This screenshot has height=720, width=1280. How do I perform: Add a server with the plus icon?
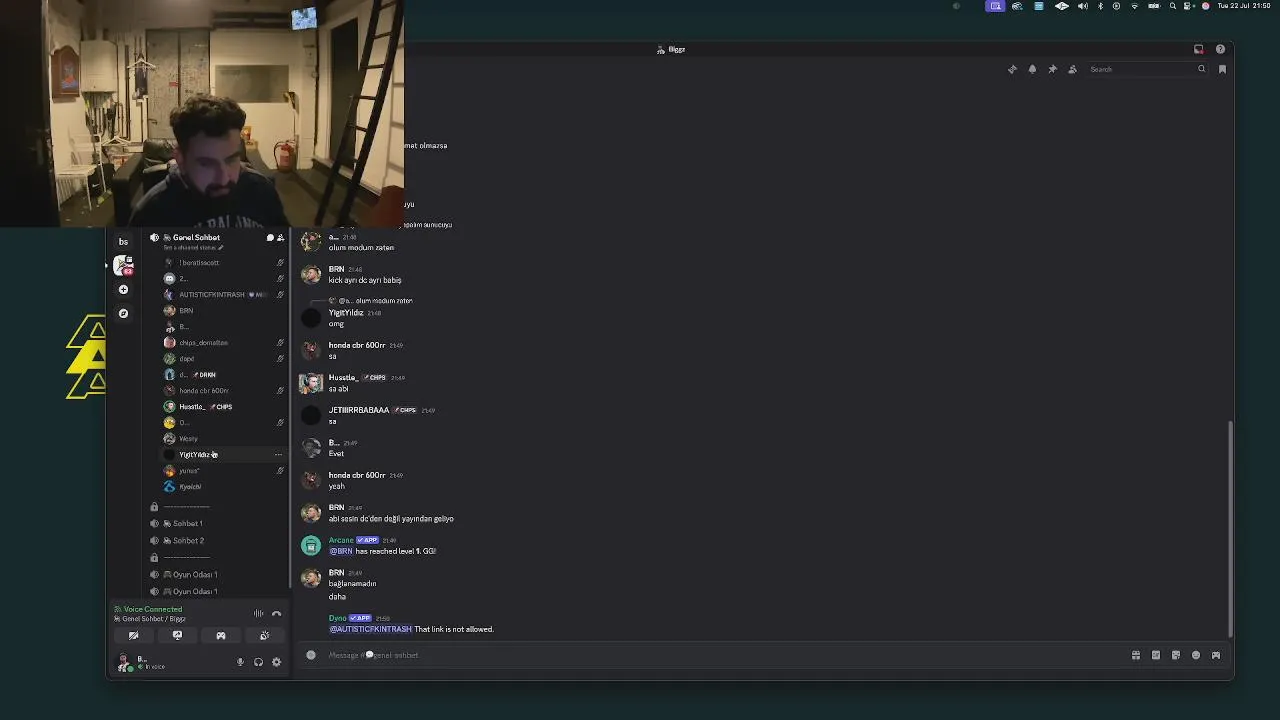click(x=123, y=289)
